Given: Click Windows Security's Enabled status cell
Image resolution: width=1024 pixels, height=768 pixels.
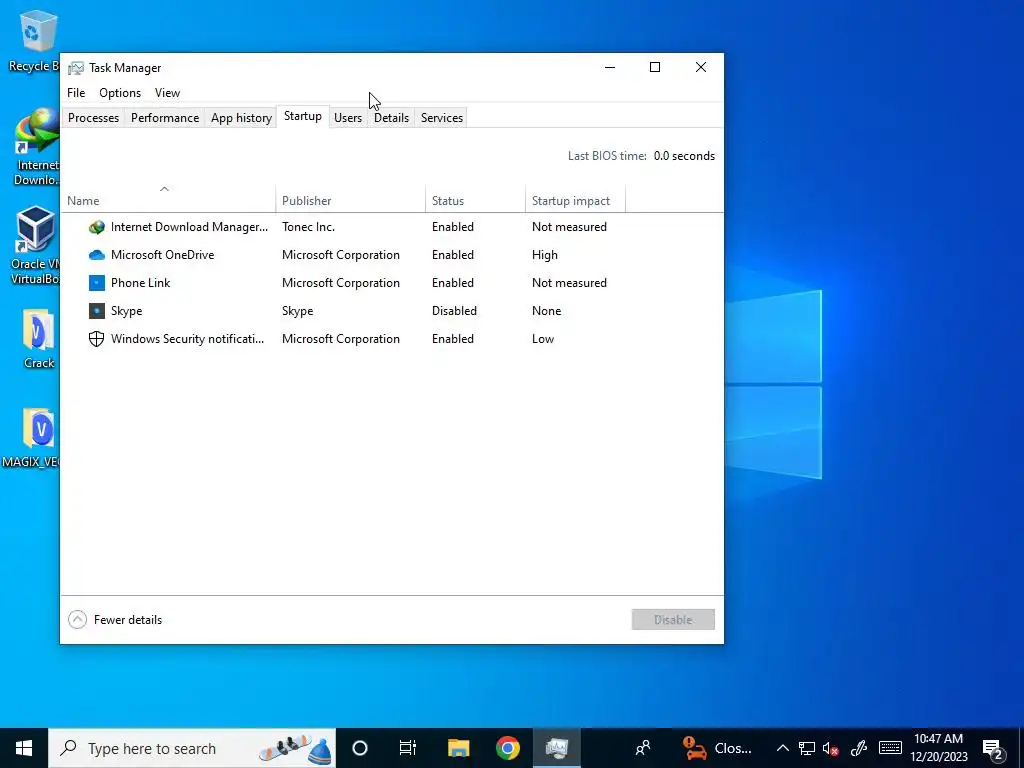Looking at the screenshot, I should click(453, 339).
